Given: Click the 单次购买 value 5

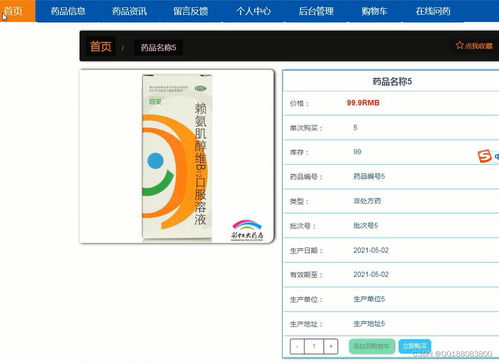Looking at the screenshot, I should click(355, 127).
